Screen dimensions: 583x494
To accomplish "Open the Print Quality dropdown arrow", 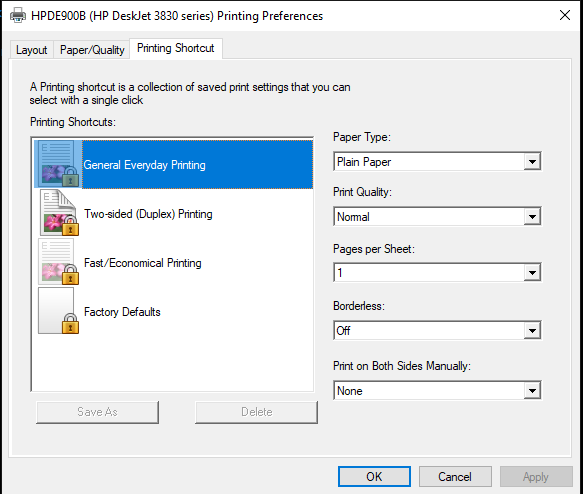I will (x=532, y=217).
